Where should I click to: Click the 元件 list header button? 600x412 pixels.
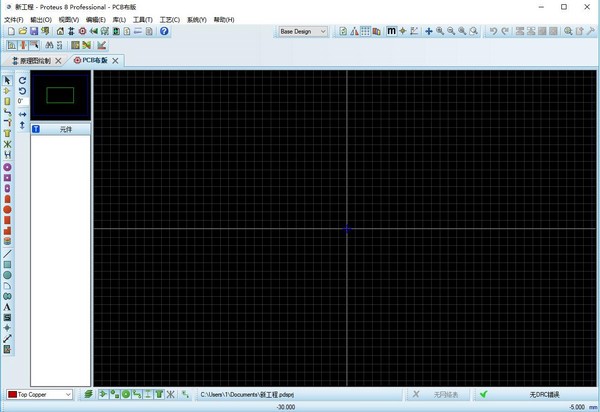point(66,129)
